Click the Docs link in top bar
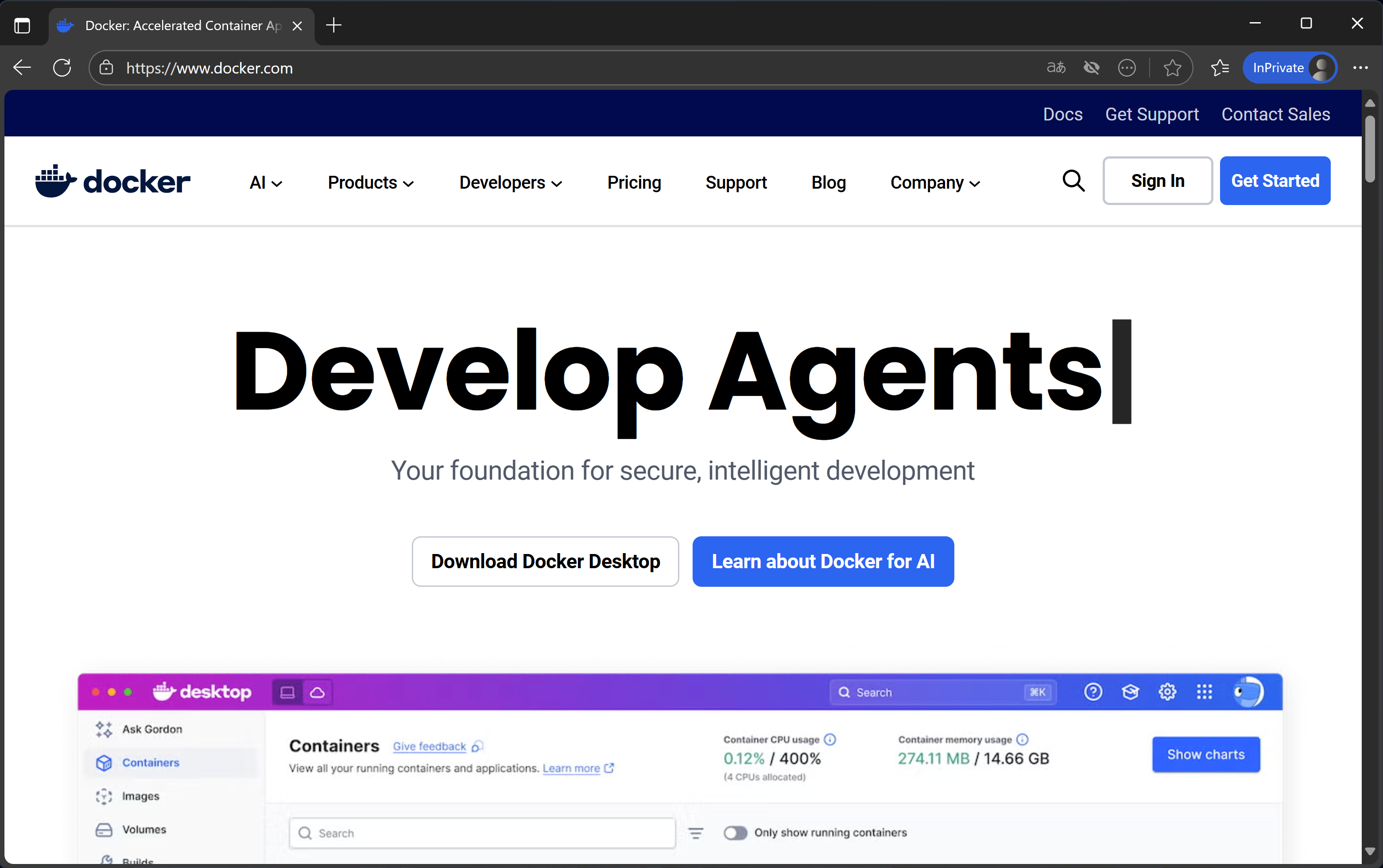The image size is (1383, 868). [1062, 114]
